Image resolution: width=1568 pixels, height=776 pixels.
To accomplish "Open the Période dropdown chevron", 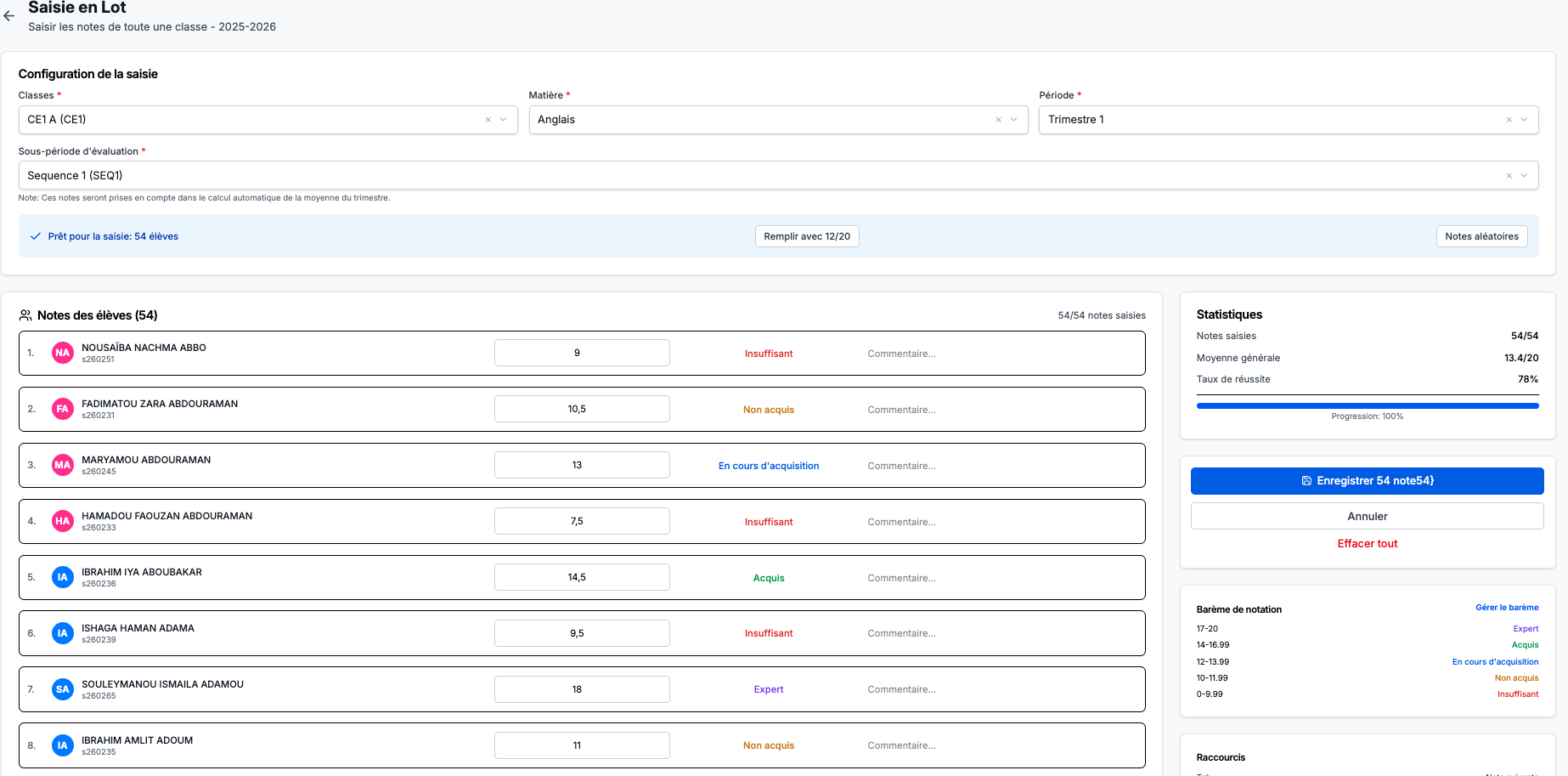I will click(x=1525, y=120).
